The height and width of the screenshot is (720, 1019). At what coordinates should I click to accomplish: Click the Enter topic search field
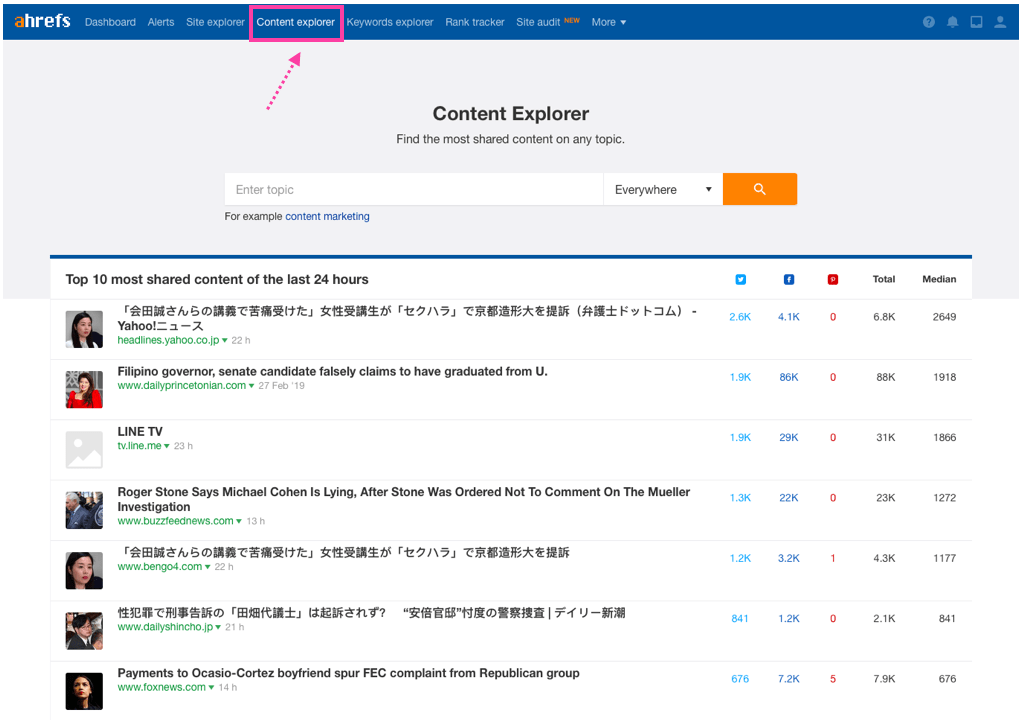point(414,189)
